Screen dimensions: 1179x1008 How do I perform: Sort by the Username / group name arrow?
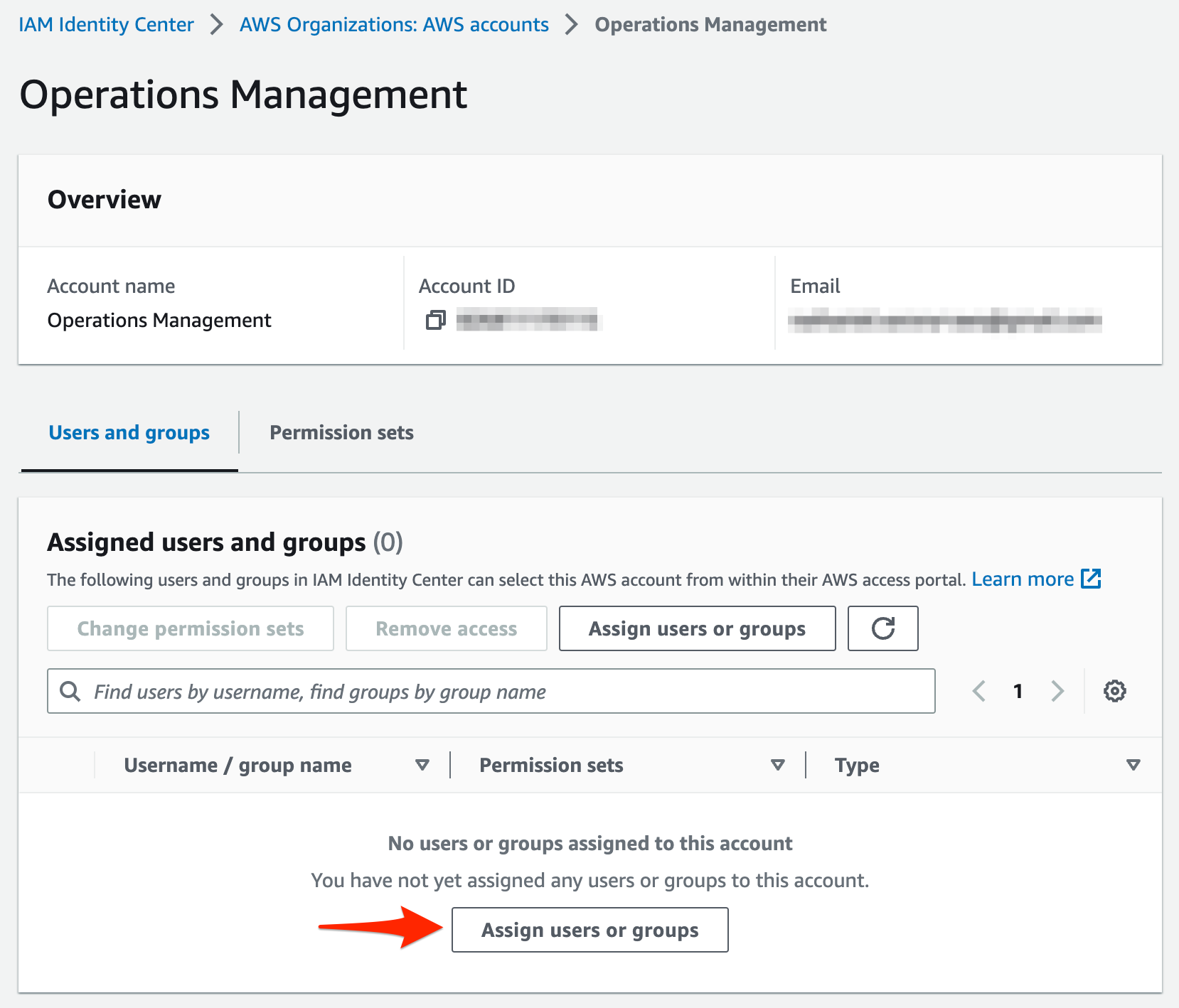[422, 765]
